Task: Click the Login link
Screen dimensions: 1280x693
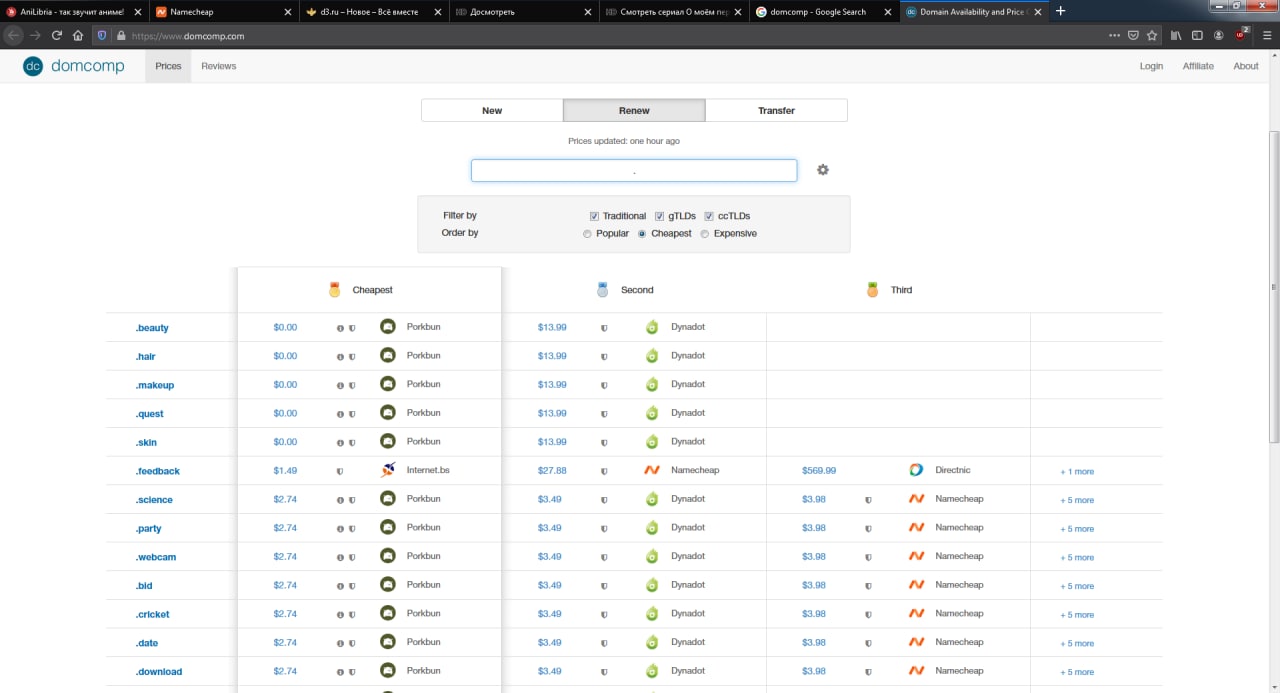Action: click(x=1151, y=66)
